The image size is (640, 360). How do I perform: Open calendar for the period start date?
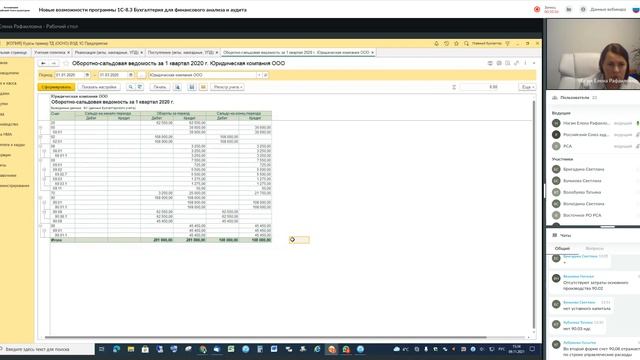87,75
